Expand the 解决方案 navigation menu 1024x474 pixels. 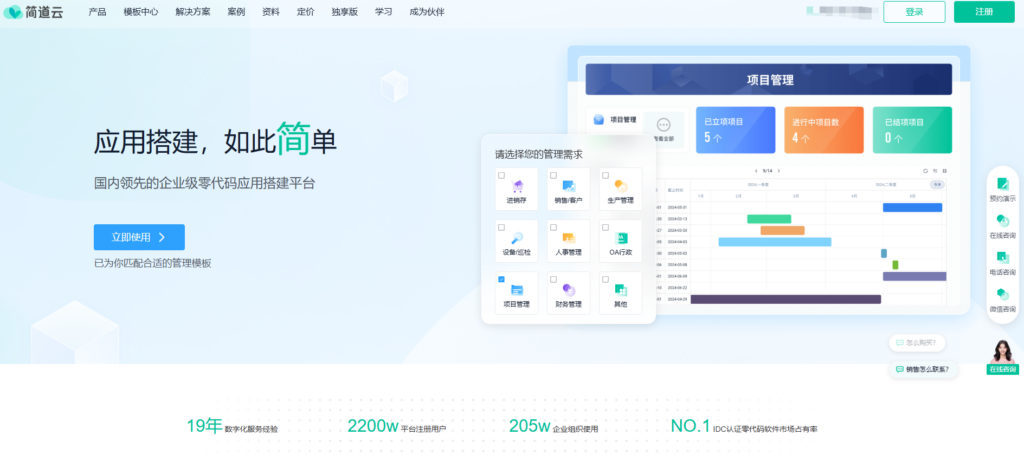[194, 12]
